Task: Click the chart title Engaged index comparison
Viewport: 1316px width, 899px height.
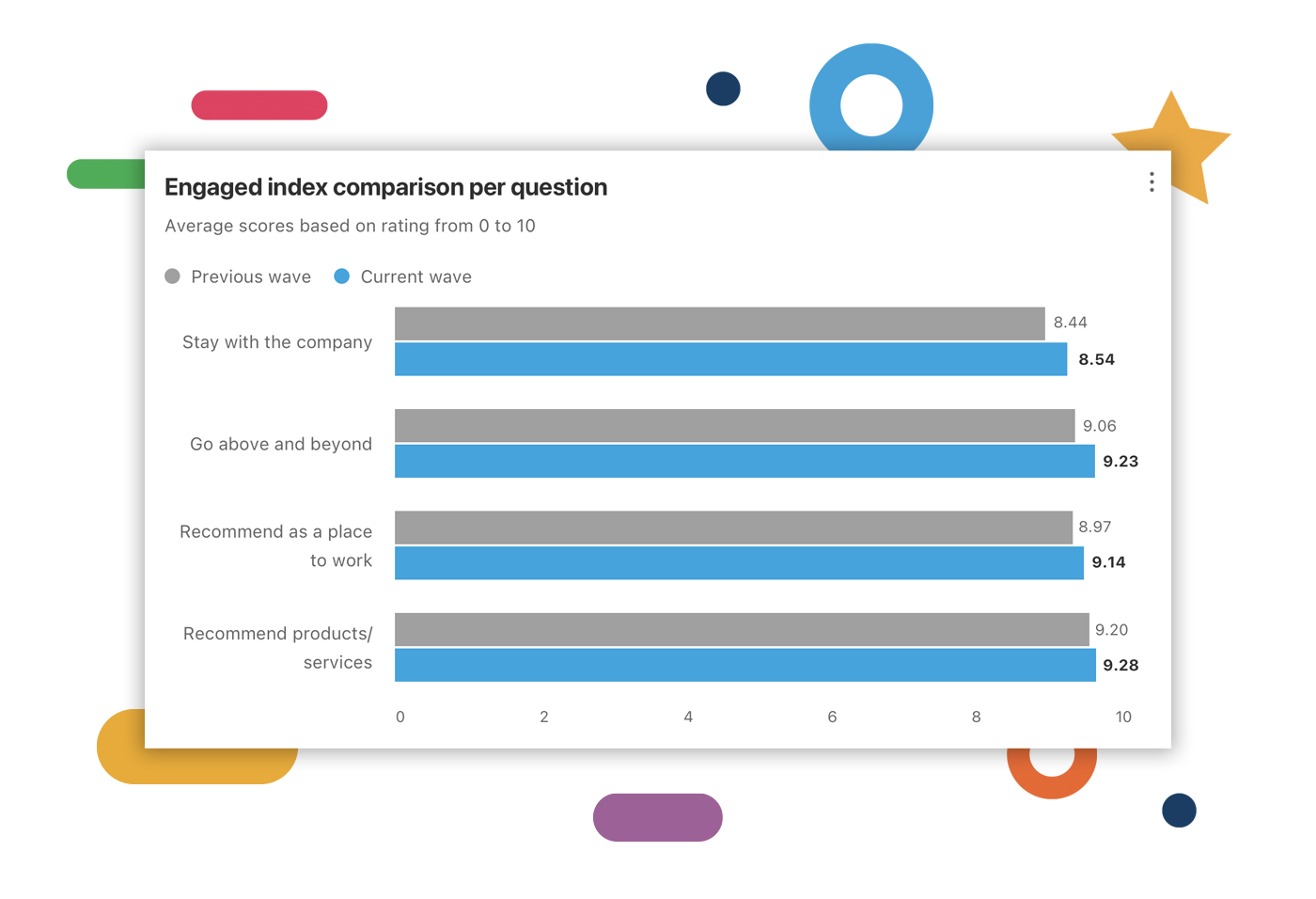Action: pyautogui.click(x=385, y=187)
